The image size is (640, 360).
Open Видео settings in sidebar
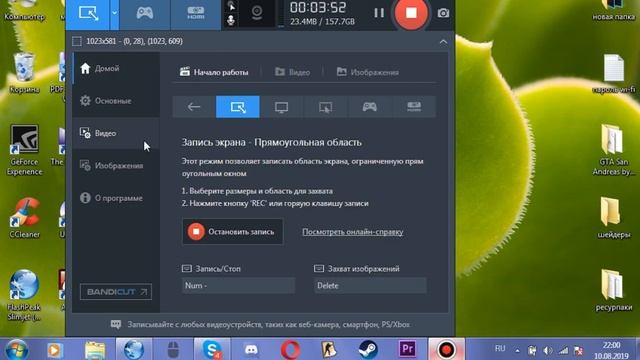point(116,133)
